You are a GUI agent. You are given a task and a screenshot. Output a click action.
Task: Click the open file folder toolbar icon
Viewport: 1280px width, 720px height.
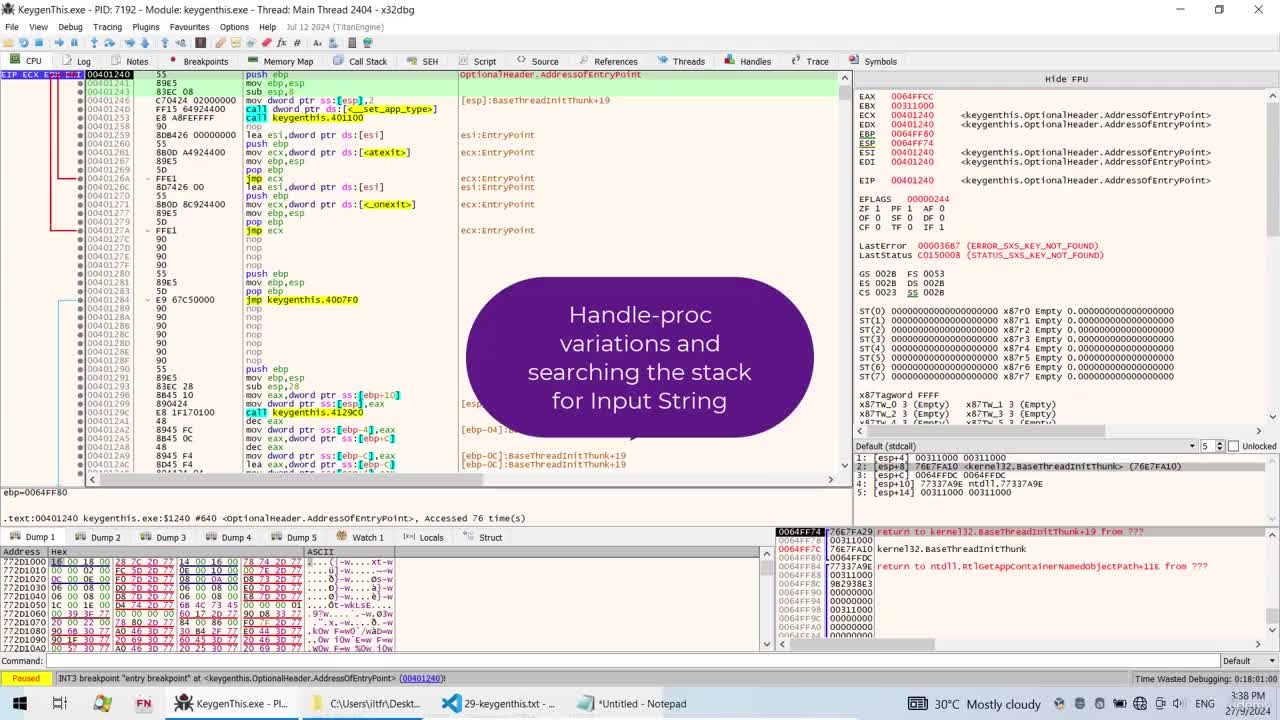coord(8,43)
